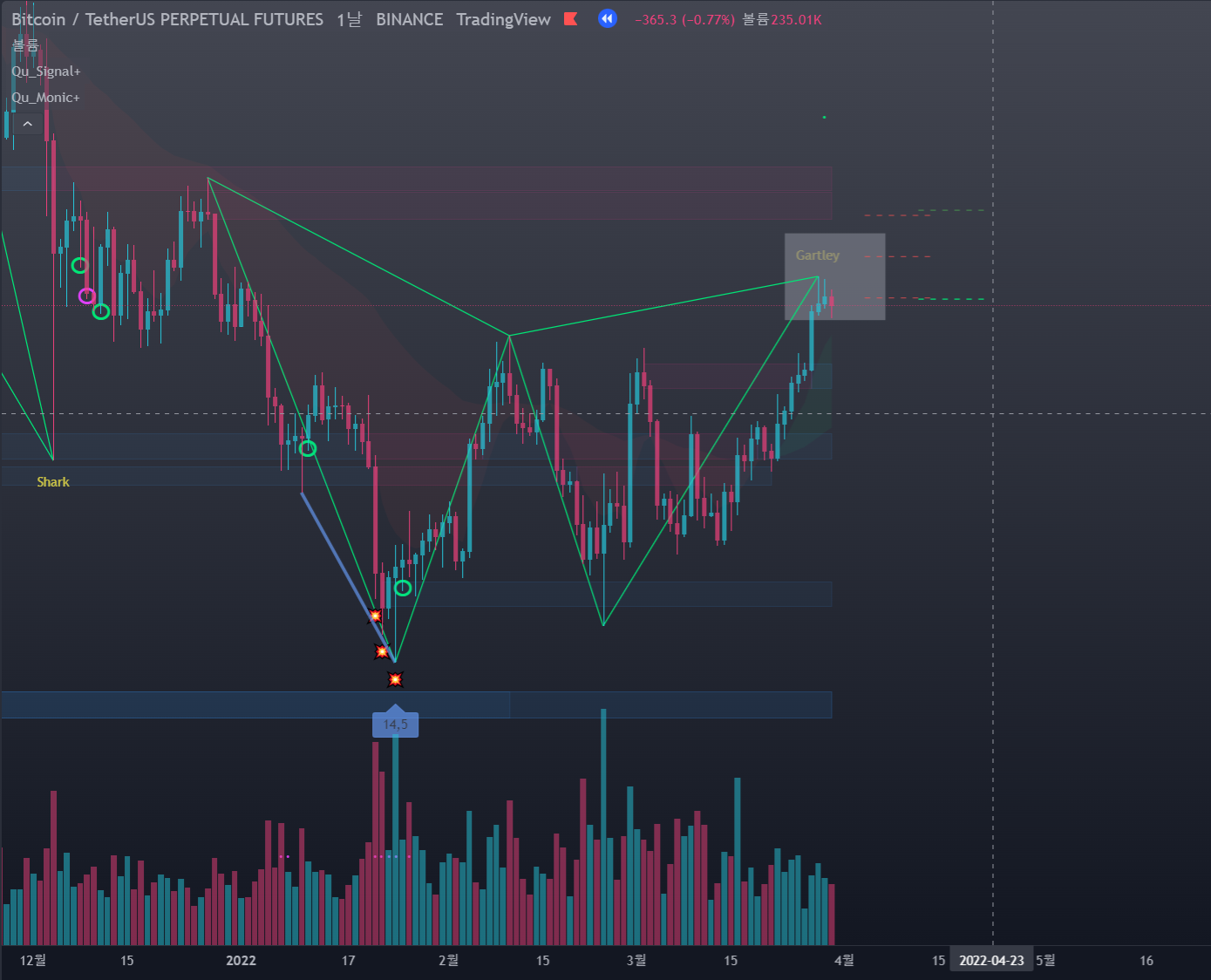Click the 14,5 blue callout label

coord(395,723)
